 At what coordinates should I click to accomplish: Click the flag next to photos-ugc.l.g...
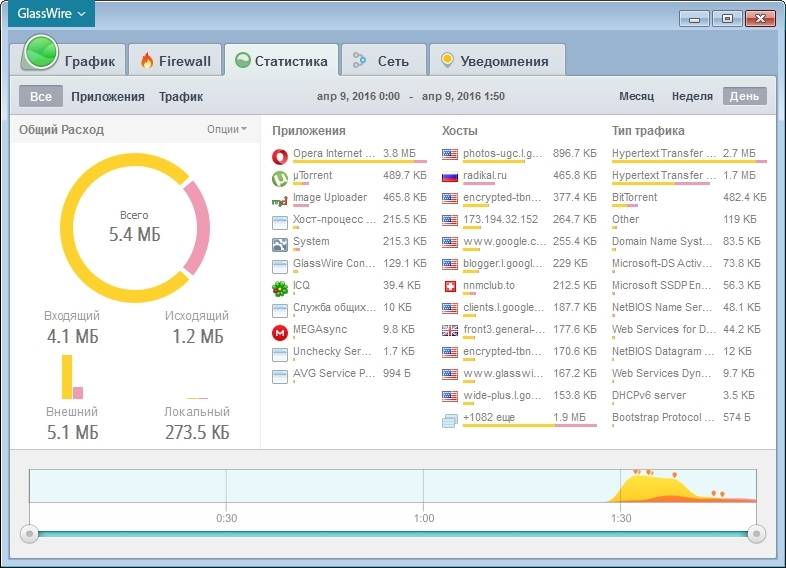[450, 154]
